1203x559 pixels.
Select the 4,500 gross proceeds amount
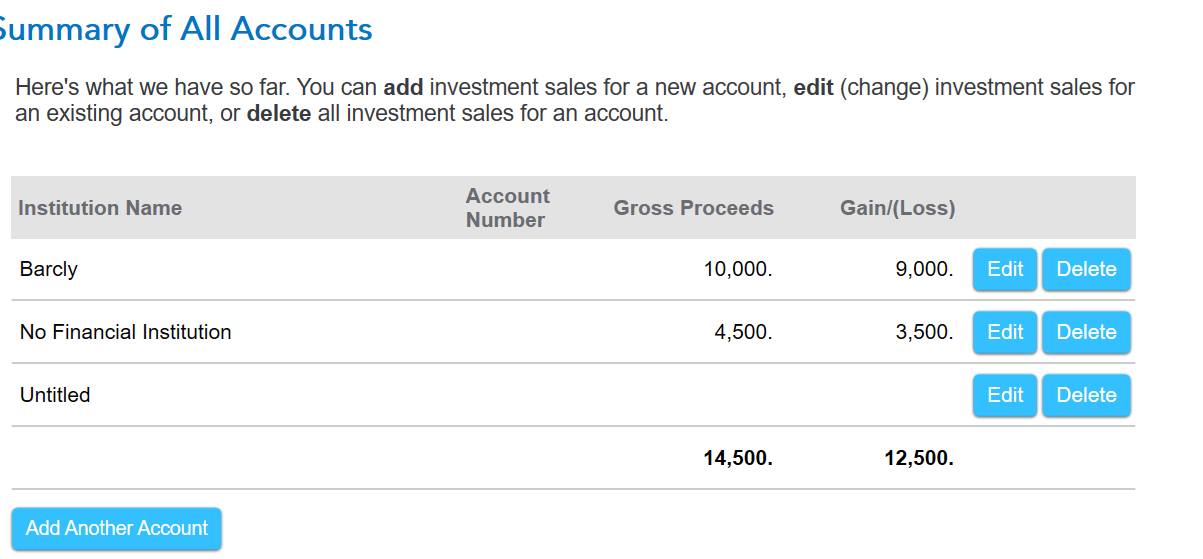tap(743, 332)
